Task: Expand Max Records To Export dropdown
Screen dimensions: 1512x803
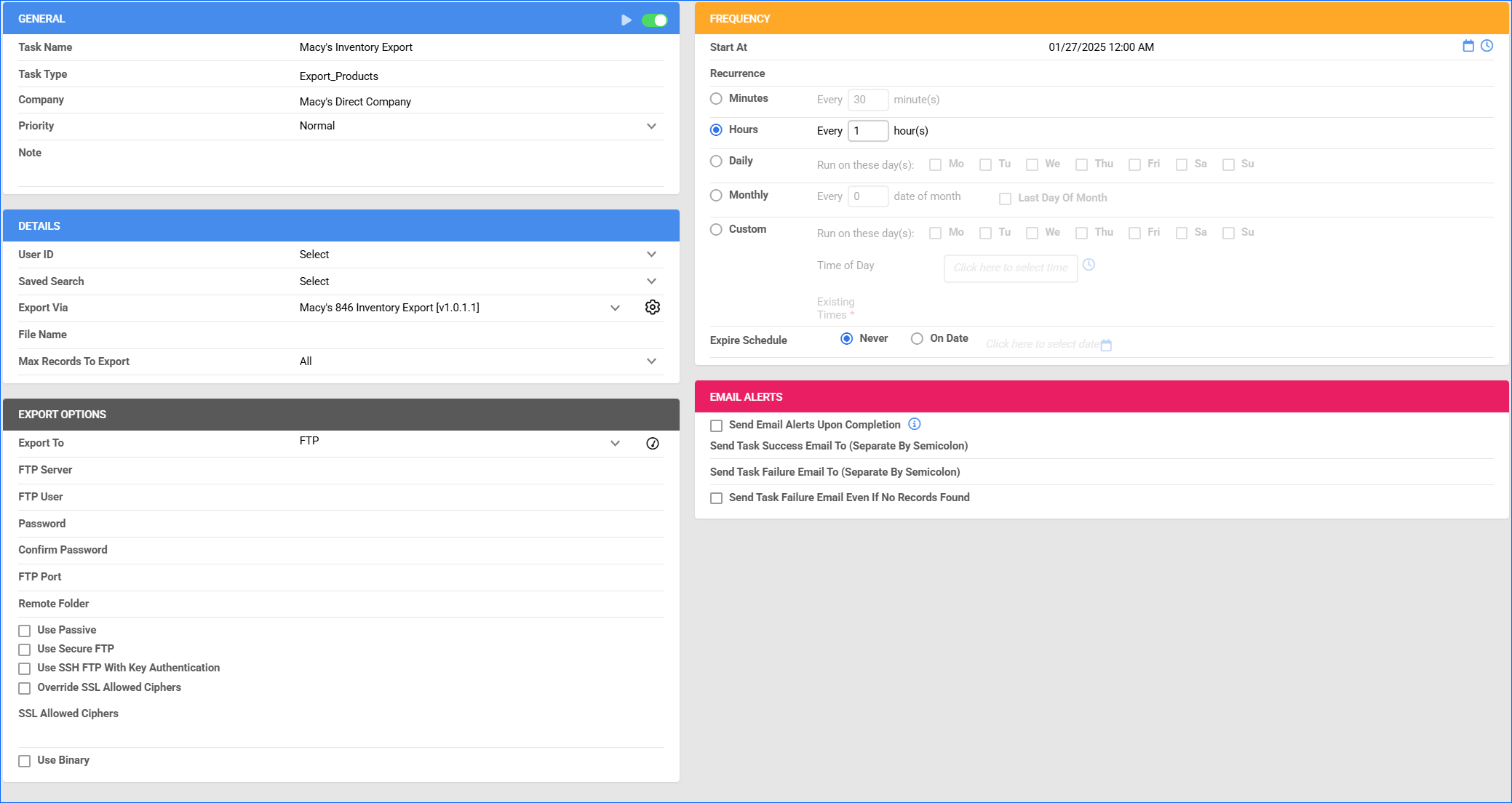Action: [x=652, y=361]
